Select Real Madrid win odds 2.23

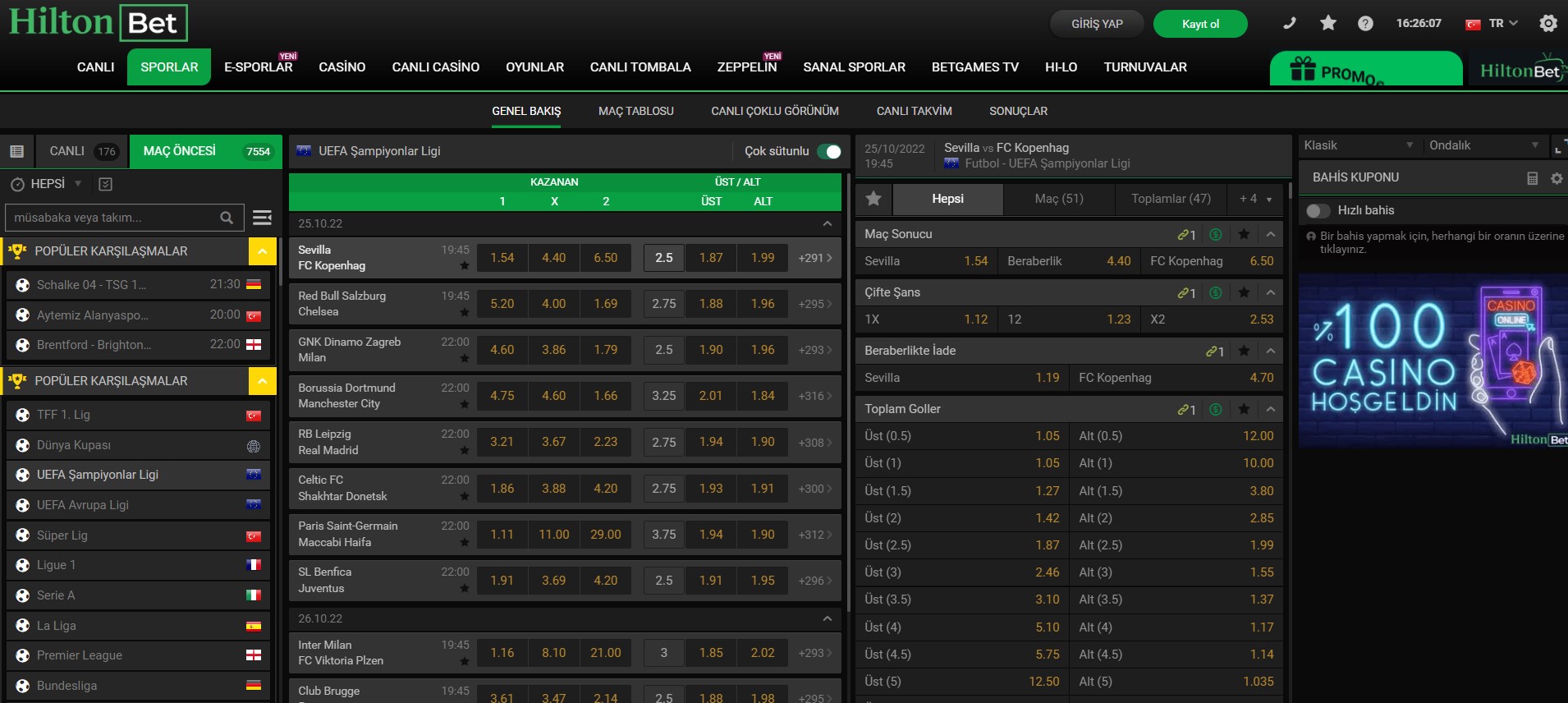click(606, 442)
